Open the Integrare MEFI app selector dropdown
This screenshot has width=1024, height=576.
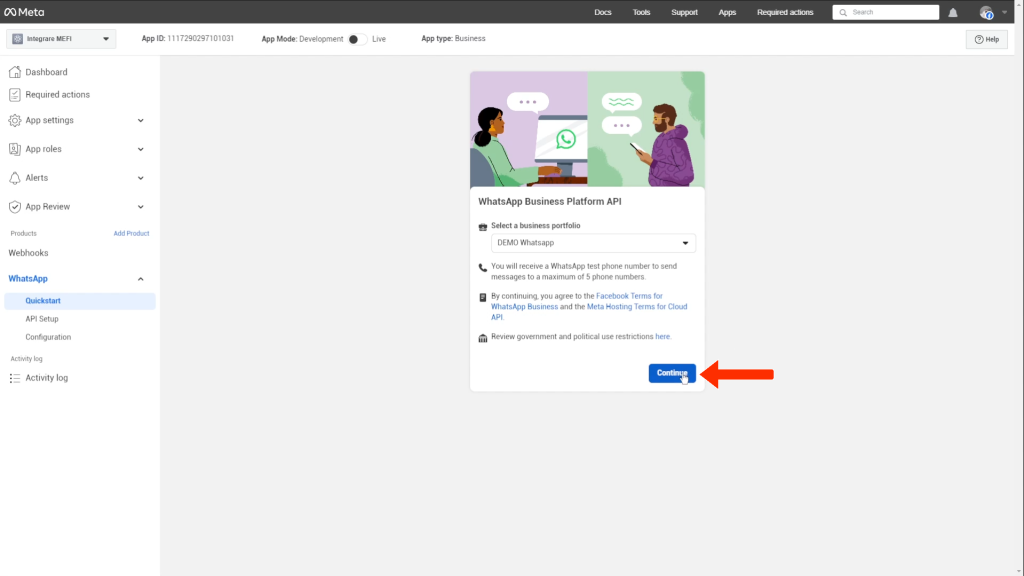(x=61, y=39)
